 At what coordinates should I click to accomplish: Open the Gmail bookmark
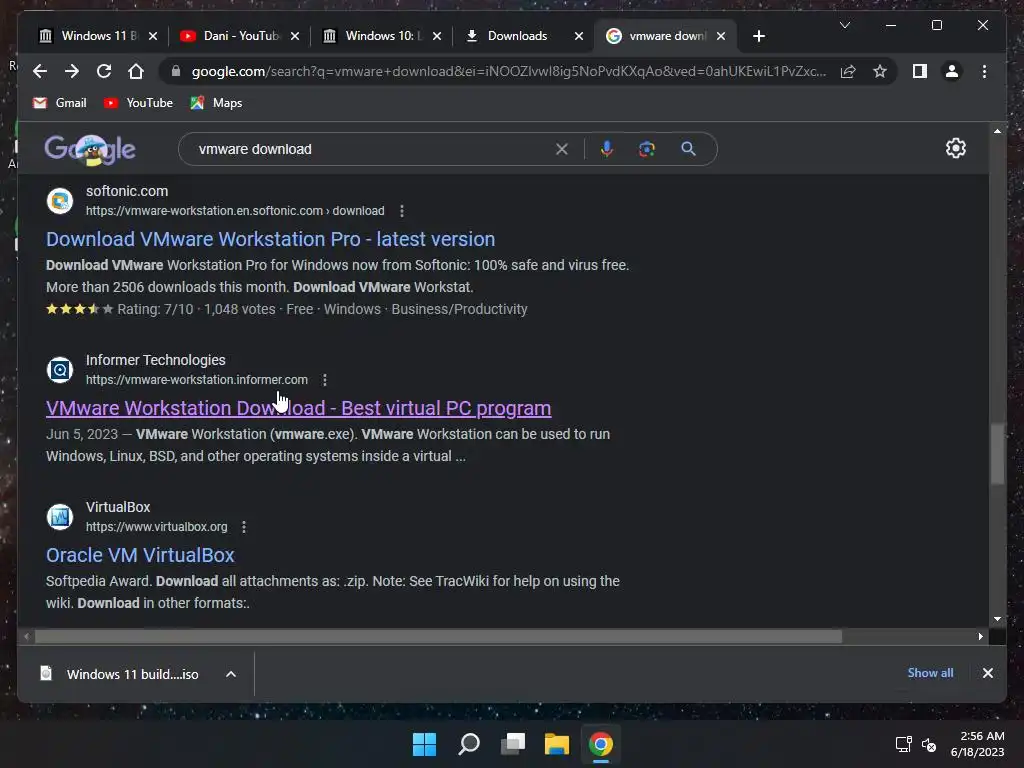59,103
